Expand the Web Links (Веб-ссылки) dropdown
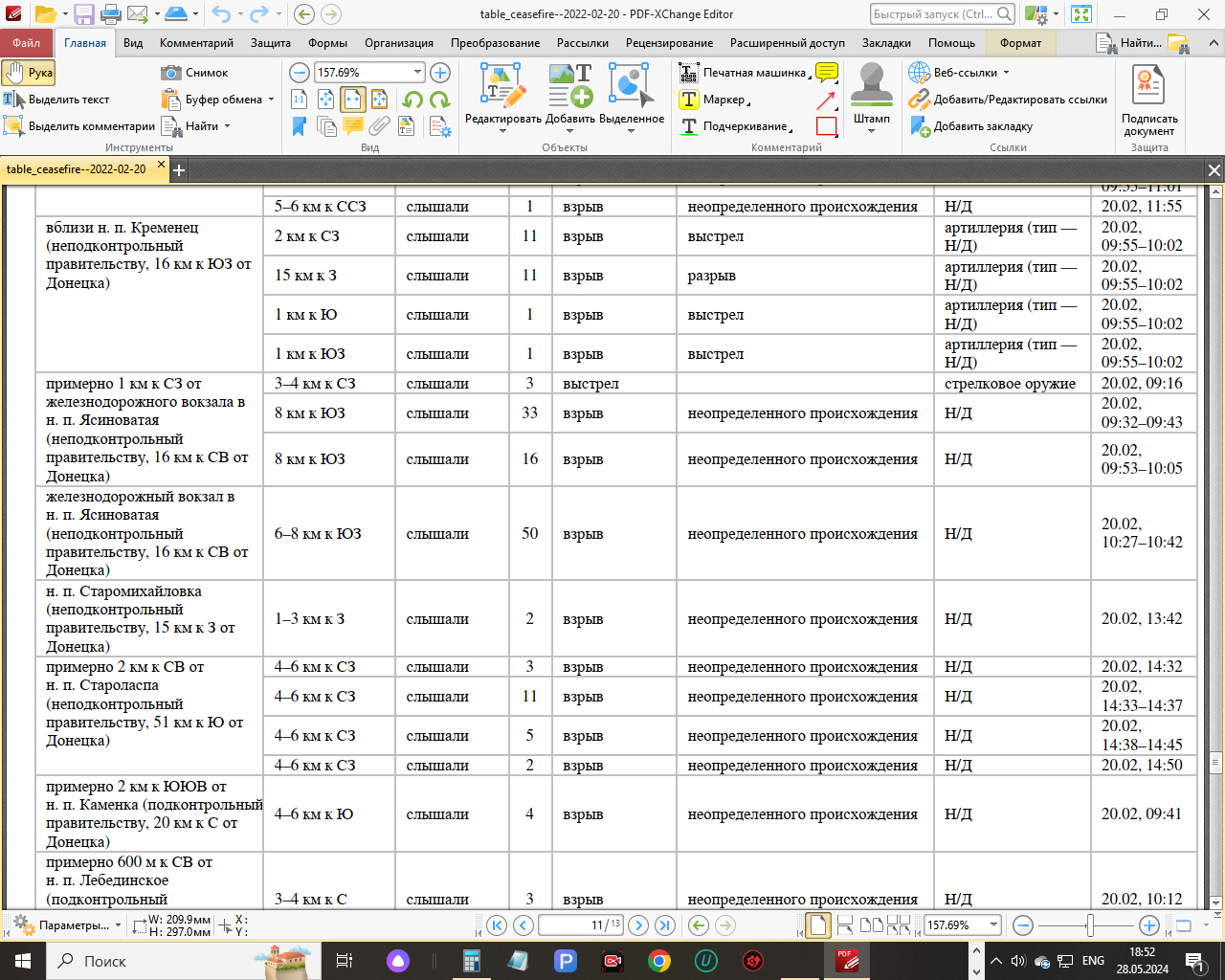This screenshot has height=980, width=1225. [x=1006, y=73]
